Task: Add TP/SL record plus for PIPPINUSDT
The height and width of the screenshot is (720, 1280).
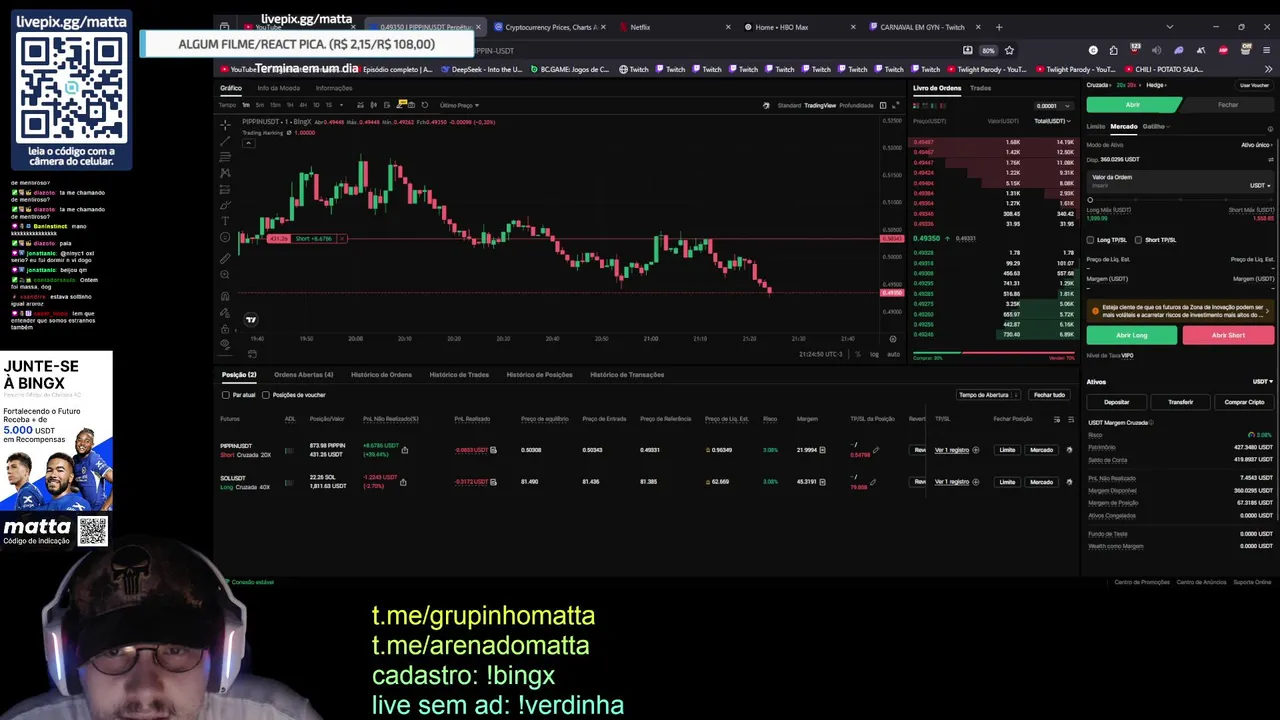Action: pyautogui.click(x=976, y=450)
